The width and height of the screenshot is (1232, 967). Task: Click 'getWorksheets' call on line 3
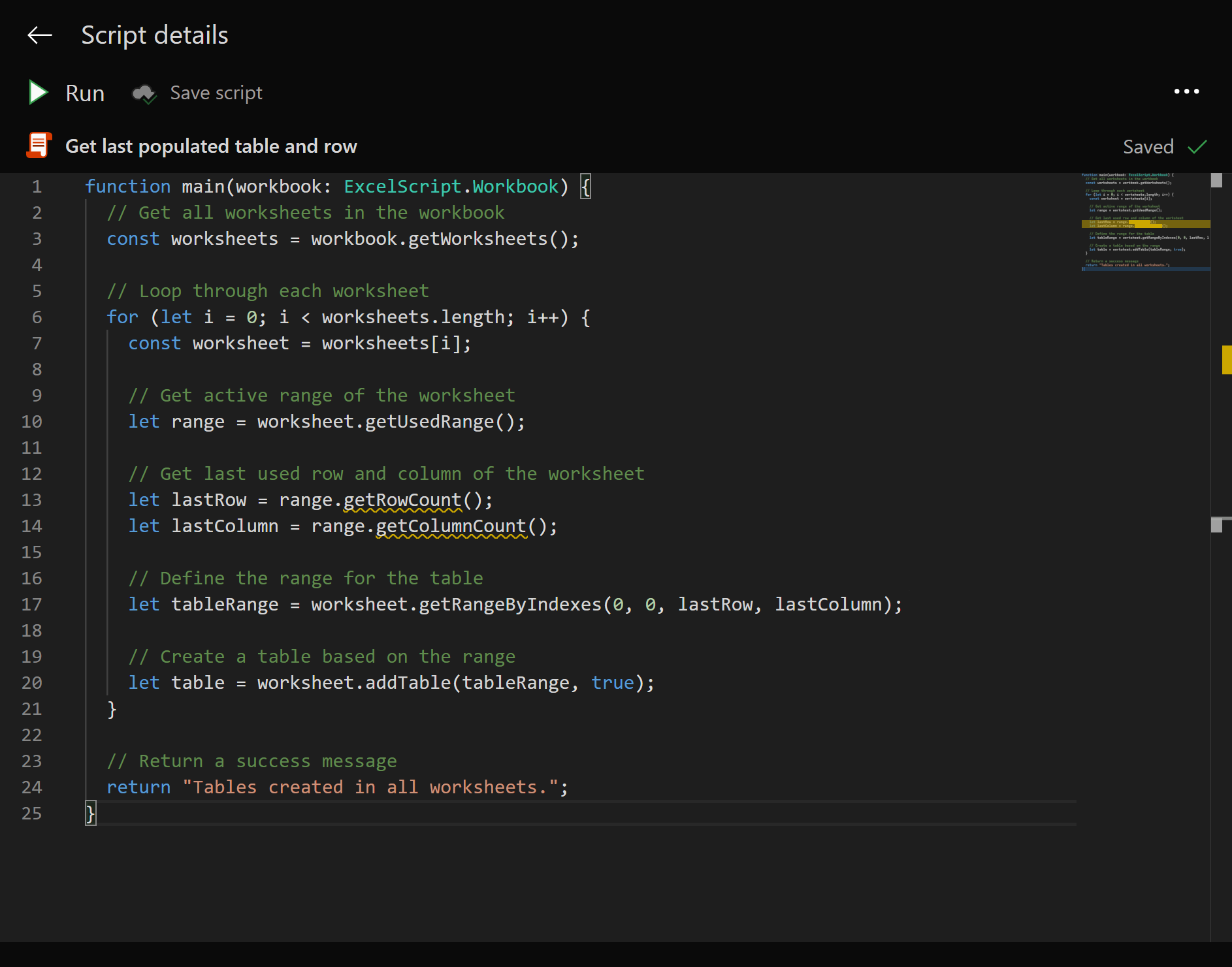tap(478, 239)
